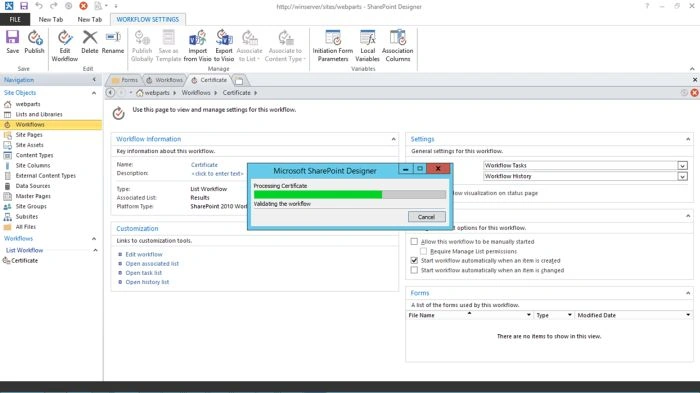Select Site Columns in navigation

click(x=33, y=165)
